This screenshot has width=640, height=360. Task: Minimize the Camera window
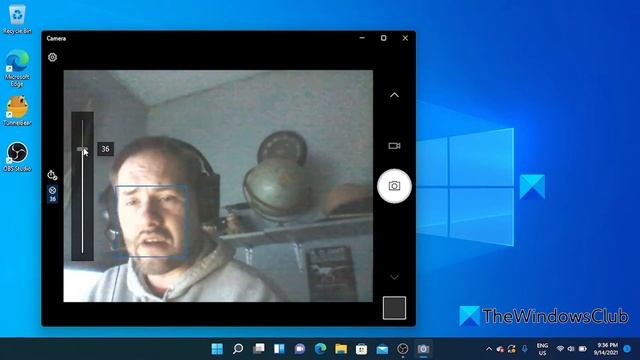click(362, 38)
